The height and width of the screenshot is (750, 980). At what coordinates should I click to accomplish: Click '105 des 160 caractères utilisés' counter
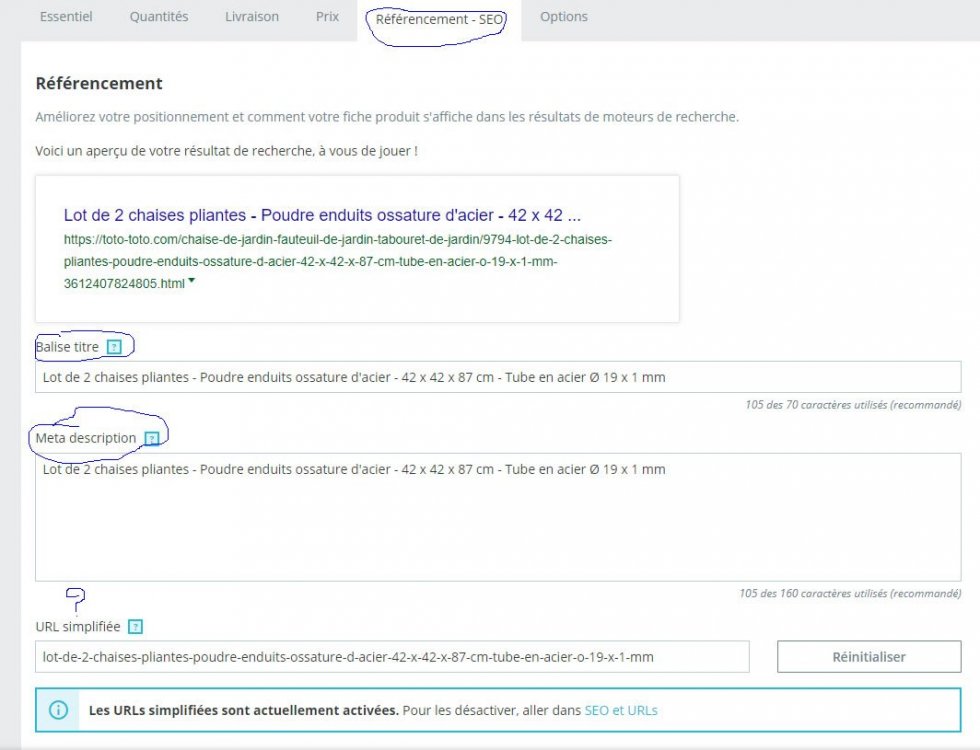click(x=850, y=593)
